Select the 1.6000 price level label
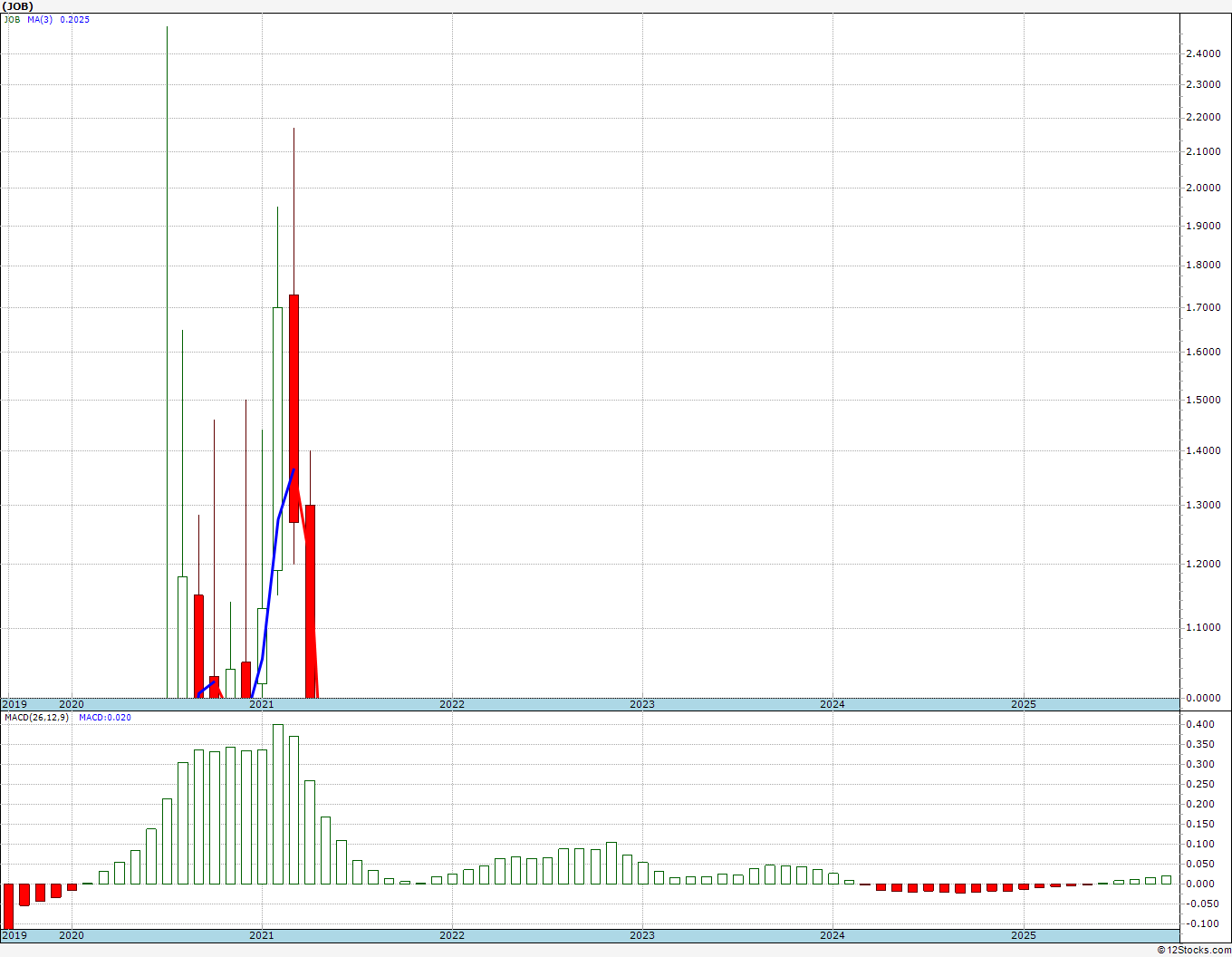The image size is (1232, 957). 1203,353
